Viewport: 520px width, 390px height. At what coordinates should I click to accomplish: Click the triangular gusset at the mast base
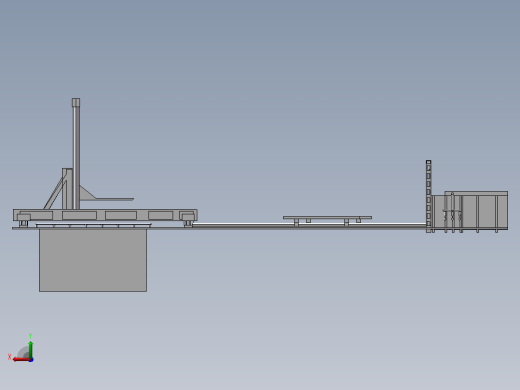(x=87, y=194)
